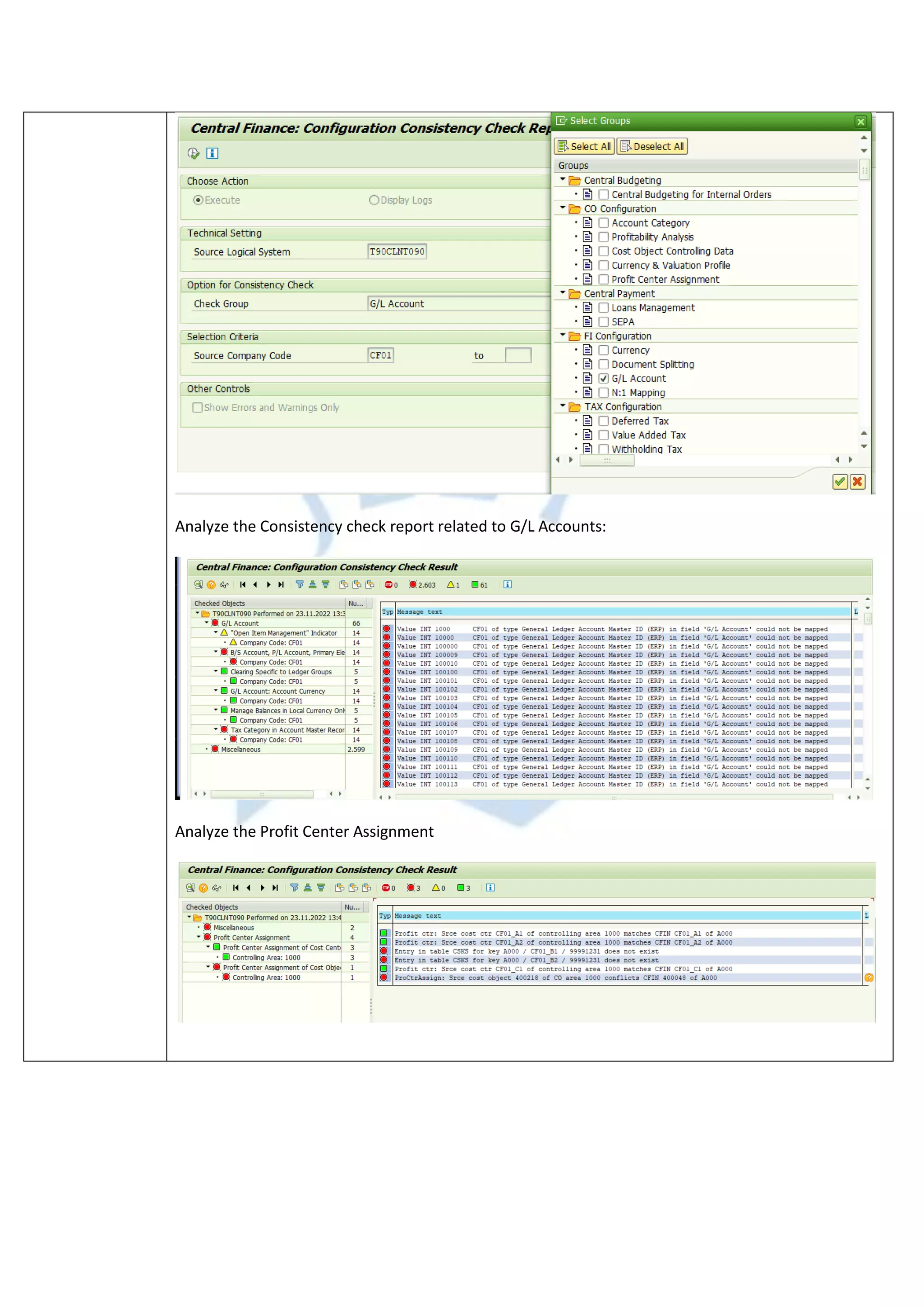
Task: Click the details magnifier icon in Profit Center result toolbar
Action: [x=190, y=887]
